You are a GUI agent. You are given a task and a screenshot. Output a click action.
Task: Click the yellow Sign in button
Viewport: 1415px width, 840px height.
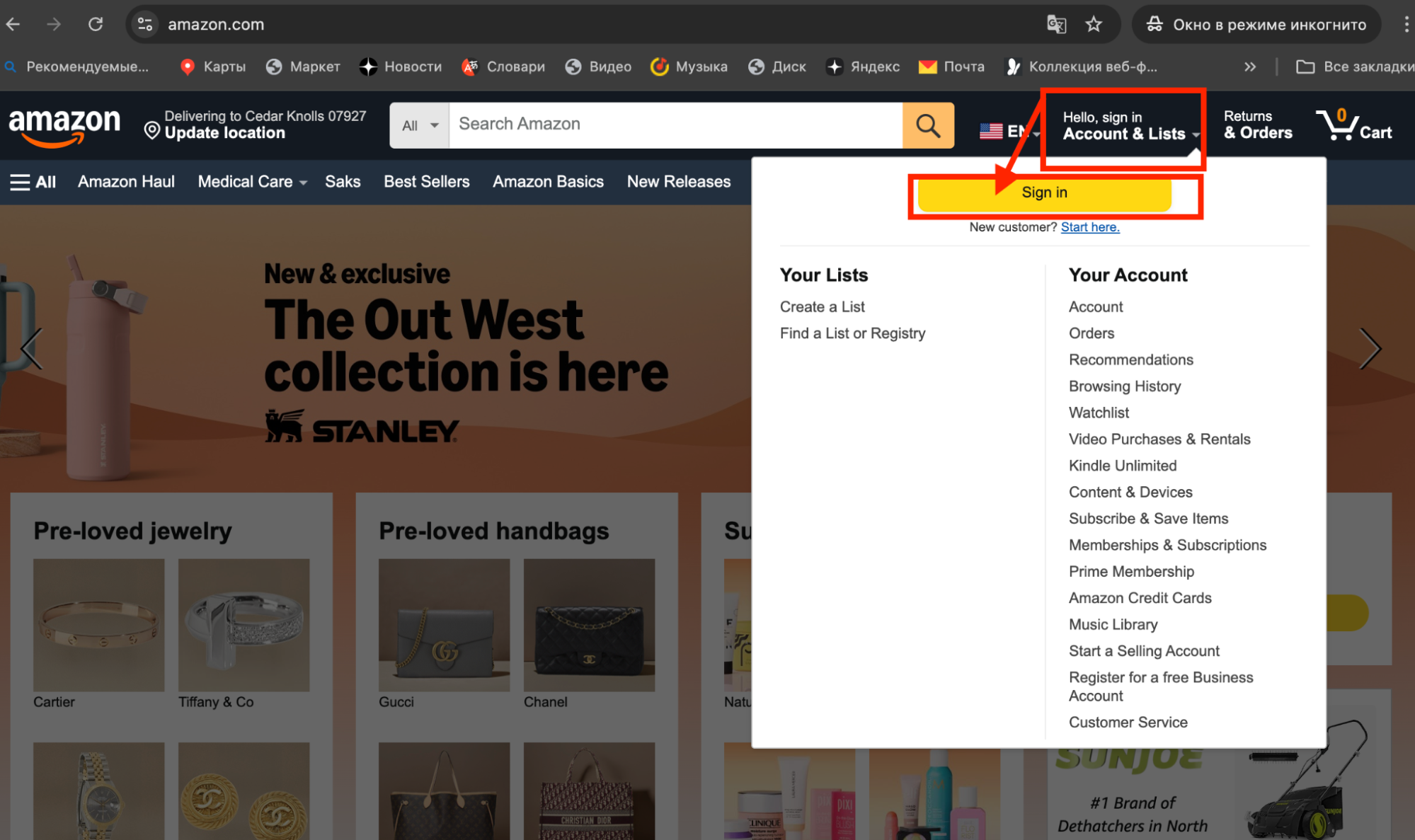click(1044, 192)
